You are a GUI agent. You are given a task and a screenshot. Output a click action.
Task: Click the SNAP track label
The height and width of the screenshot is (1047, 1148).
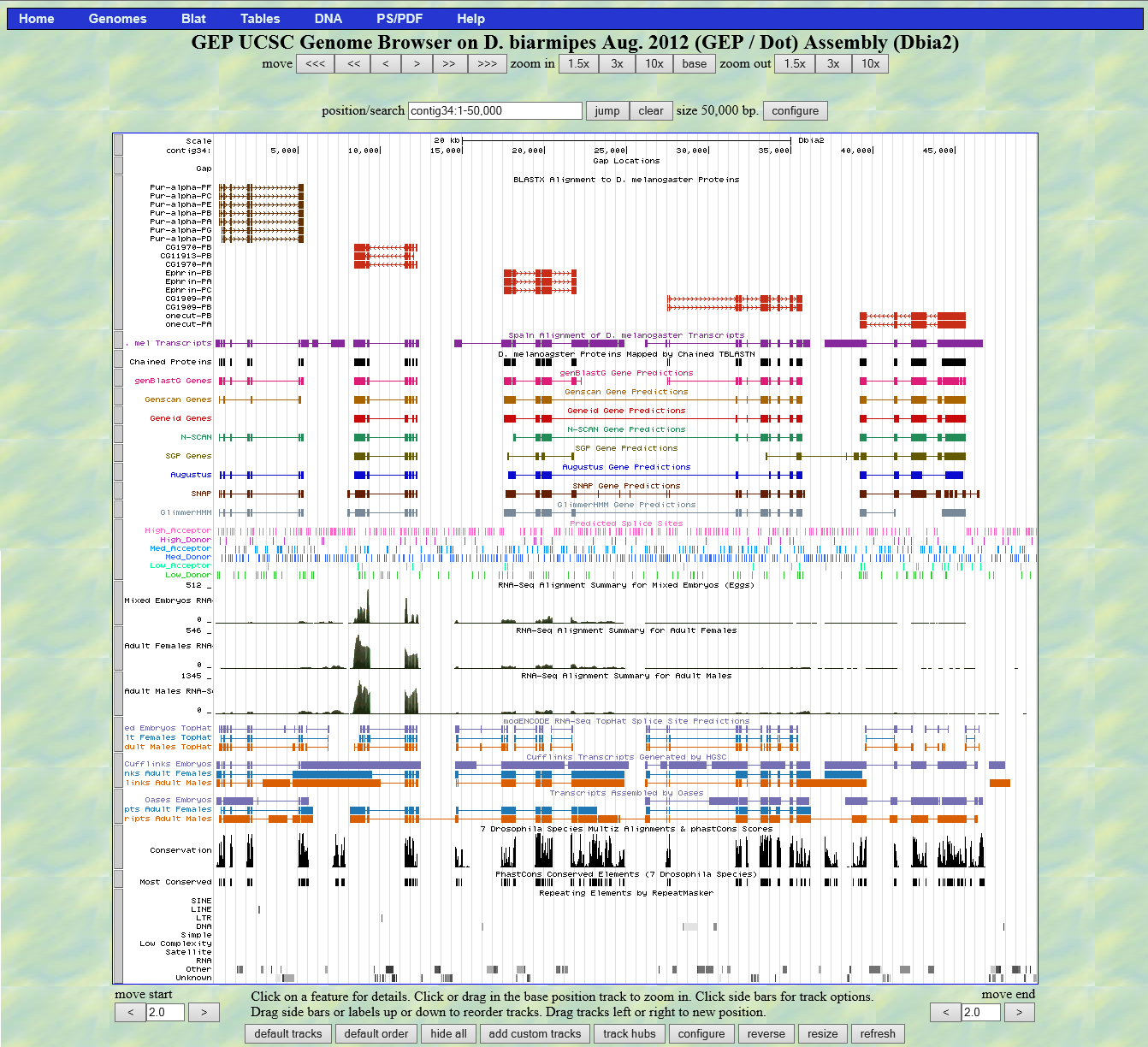pyautogui.click(x=201, y=494)
